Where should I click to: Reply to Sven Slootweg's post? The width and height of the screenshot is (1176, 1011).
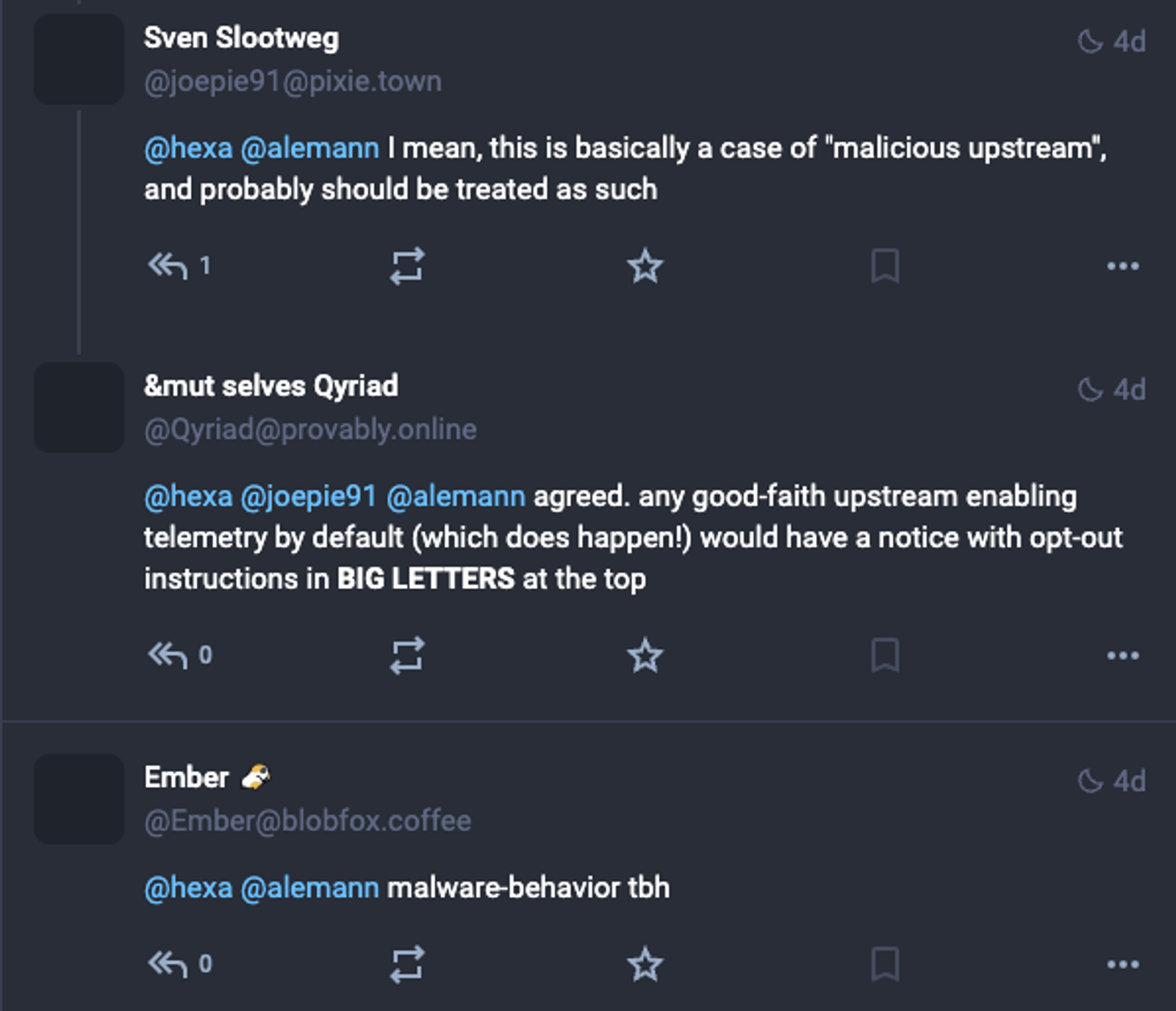(168, 265)
